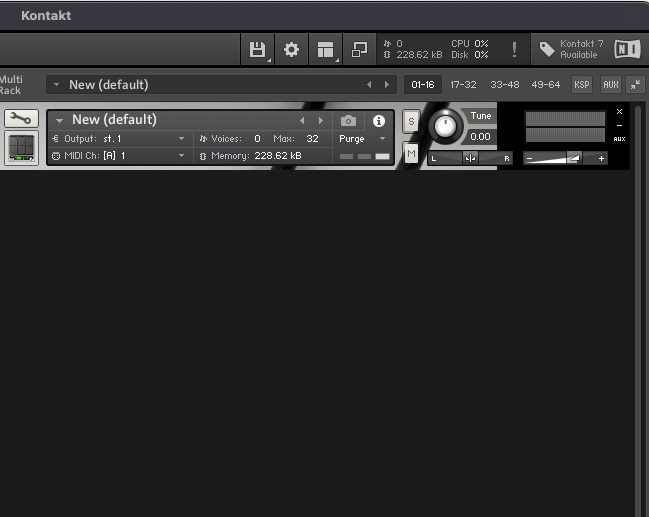Open instrument edit mode with wrench icon
Screen dimensions: 649x517
tap(19, 119)
